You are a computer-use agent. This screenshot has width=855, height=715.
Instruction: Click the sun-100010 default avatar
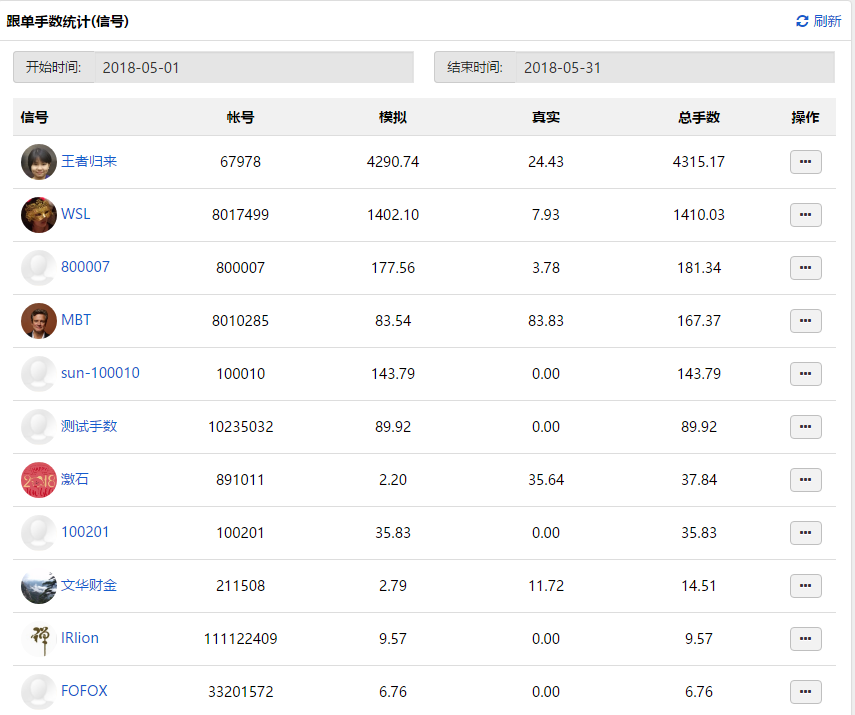[39, 374]
